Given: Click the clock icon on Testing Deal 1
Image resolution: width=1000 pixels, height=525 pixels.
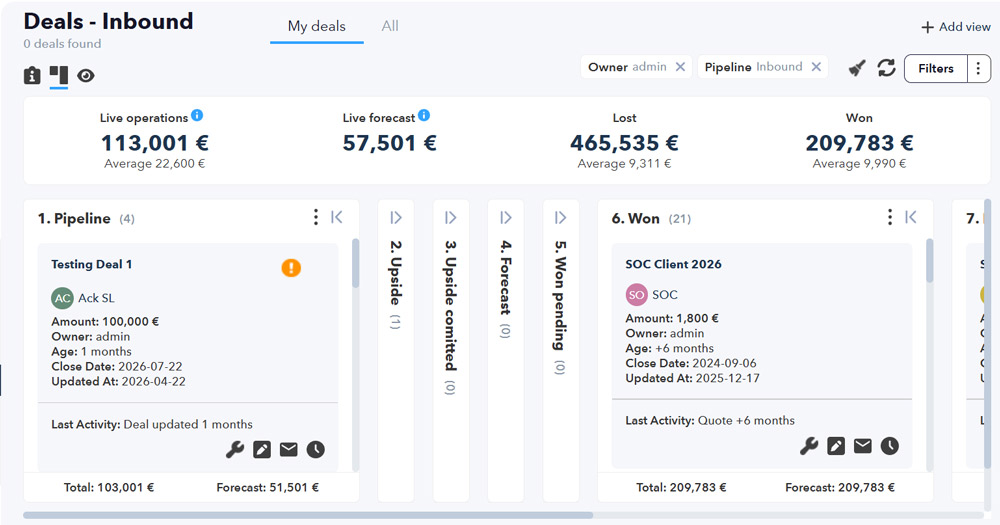Looking at the screenshot, I should 315,450.
